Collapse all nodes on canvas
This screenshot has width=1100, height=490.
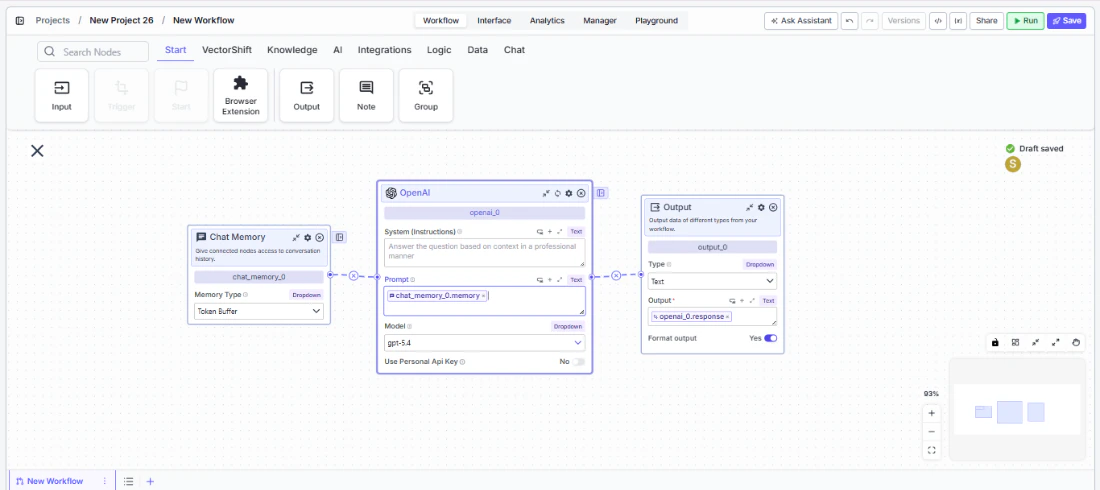(x=1035, y=343)
